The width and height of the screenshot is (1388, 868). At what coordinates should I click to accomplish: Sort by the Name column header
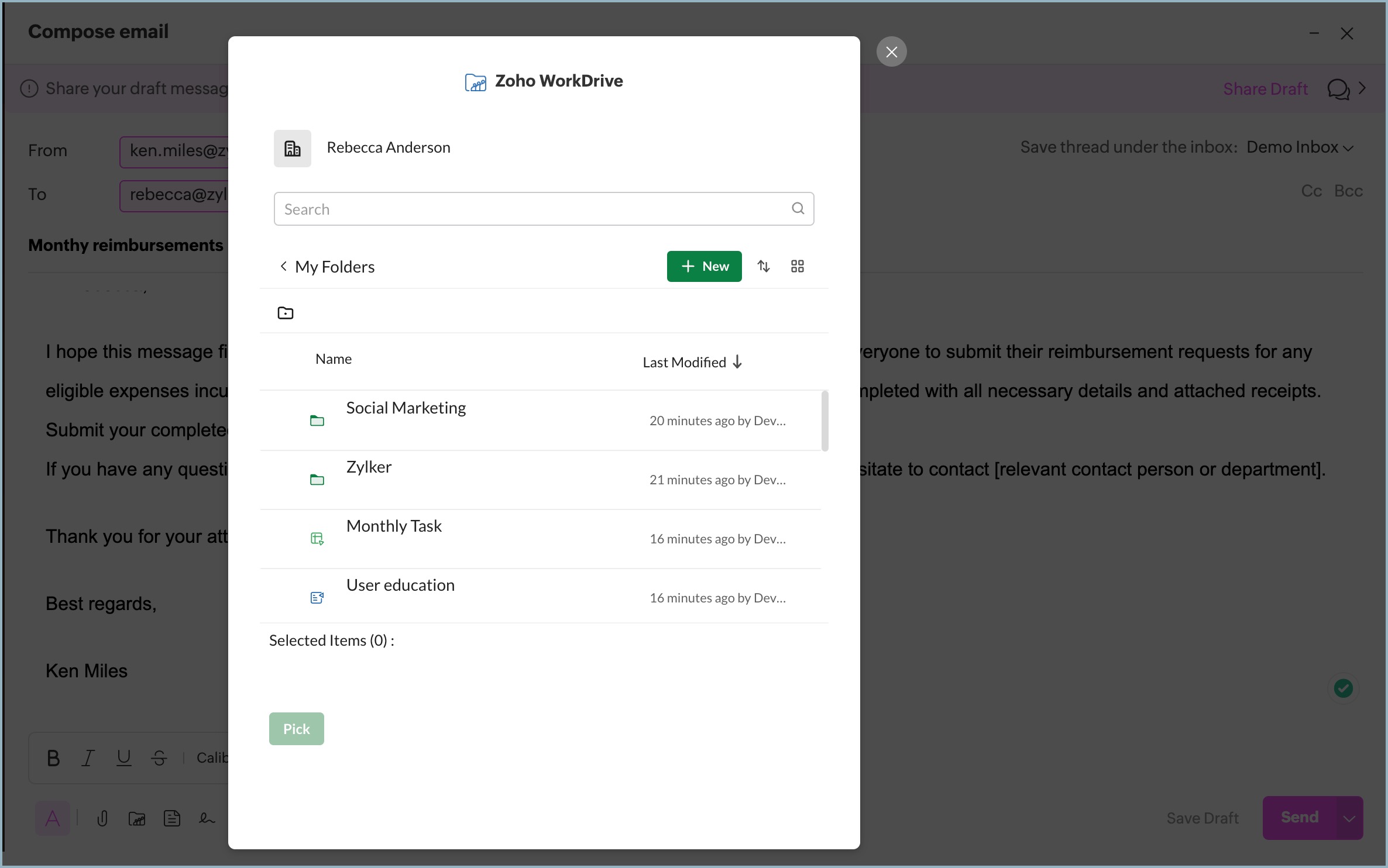point(334,359)
